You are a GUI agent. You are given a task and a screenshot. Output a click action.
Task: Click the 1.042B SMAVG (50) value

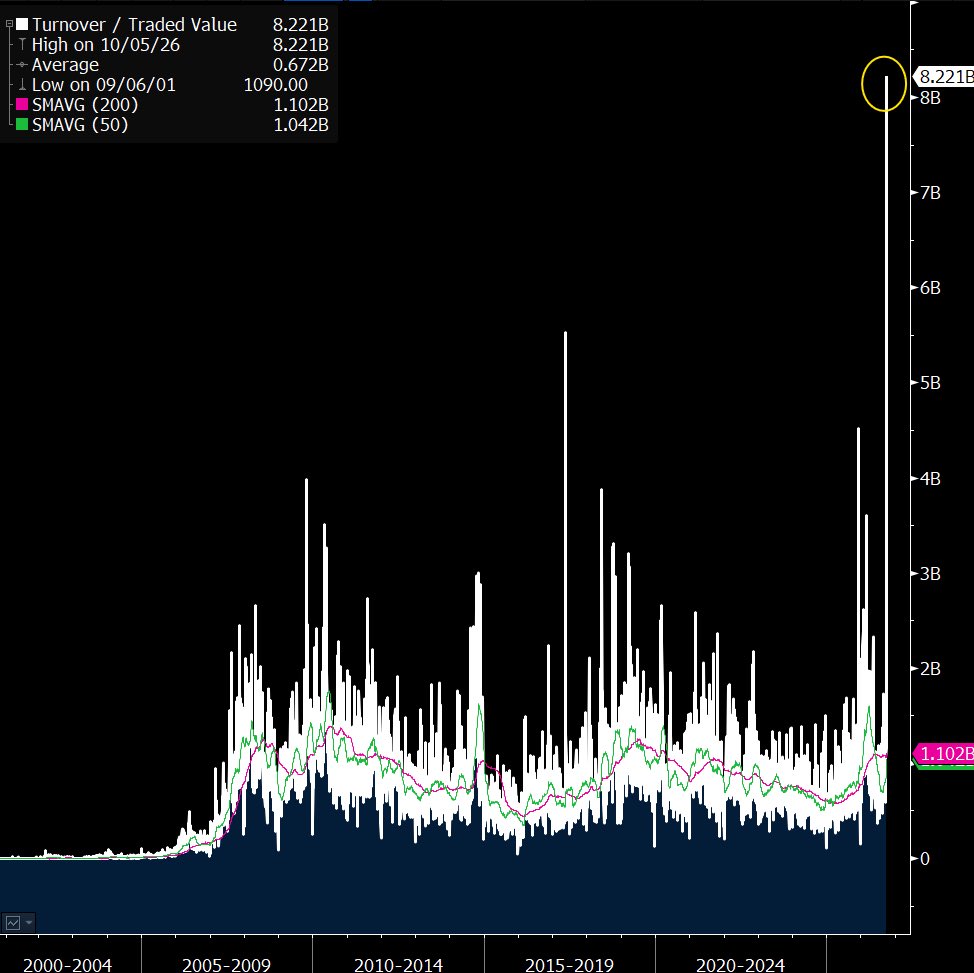(301, 124)
